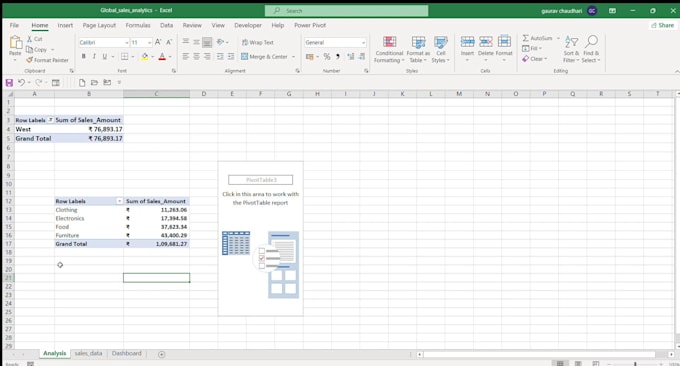Align text to the left

(x=186, y=56)
